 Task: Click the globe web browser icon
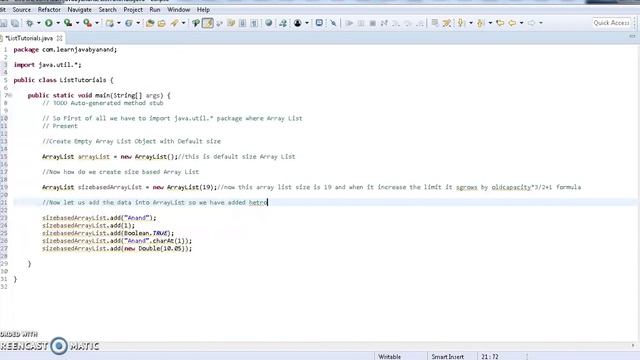(269, 23)
